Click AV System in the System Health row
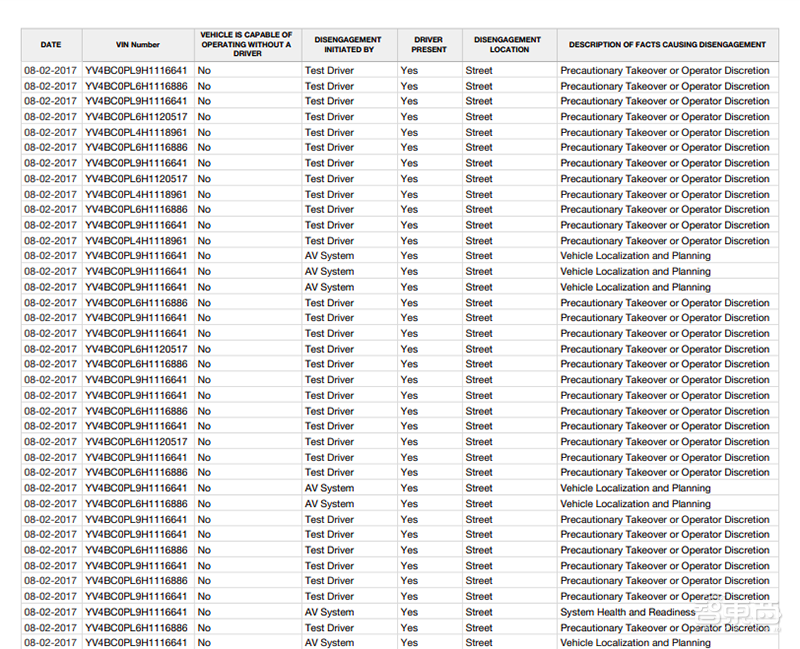Viewport: 800px width, 649px height. pyautogui.click(x=329, y=612)
